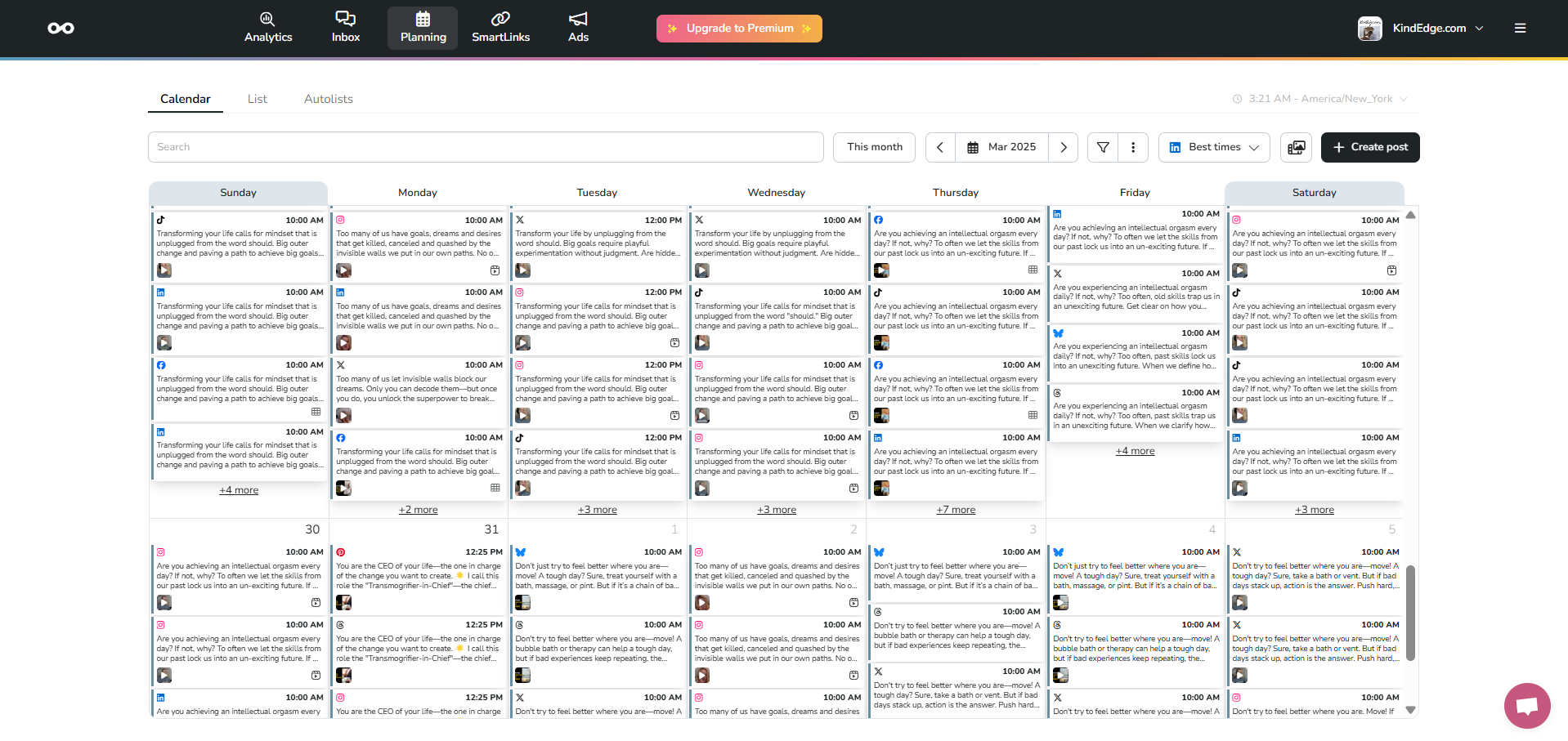Viewport: 1568px width, 741px height.
Task: Open the KindEdge.com account dropdown
Action: coord(1421,29)
